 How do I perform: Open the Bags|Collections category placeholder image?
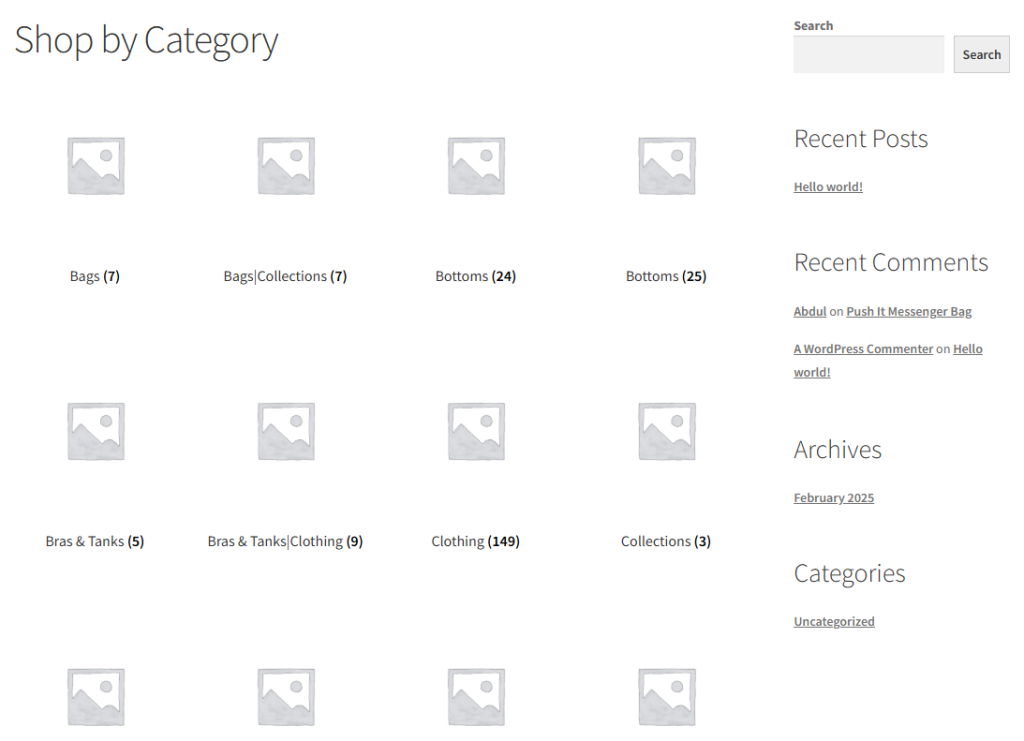pyautogui.click(x=285, y=166)
